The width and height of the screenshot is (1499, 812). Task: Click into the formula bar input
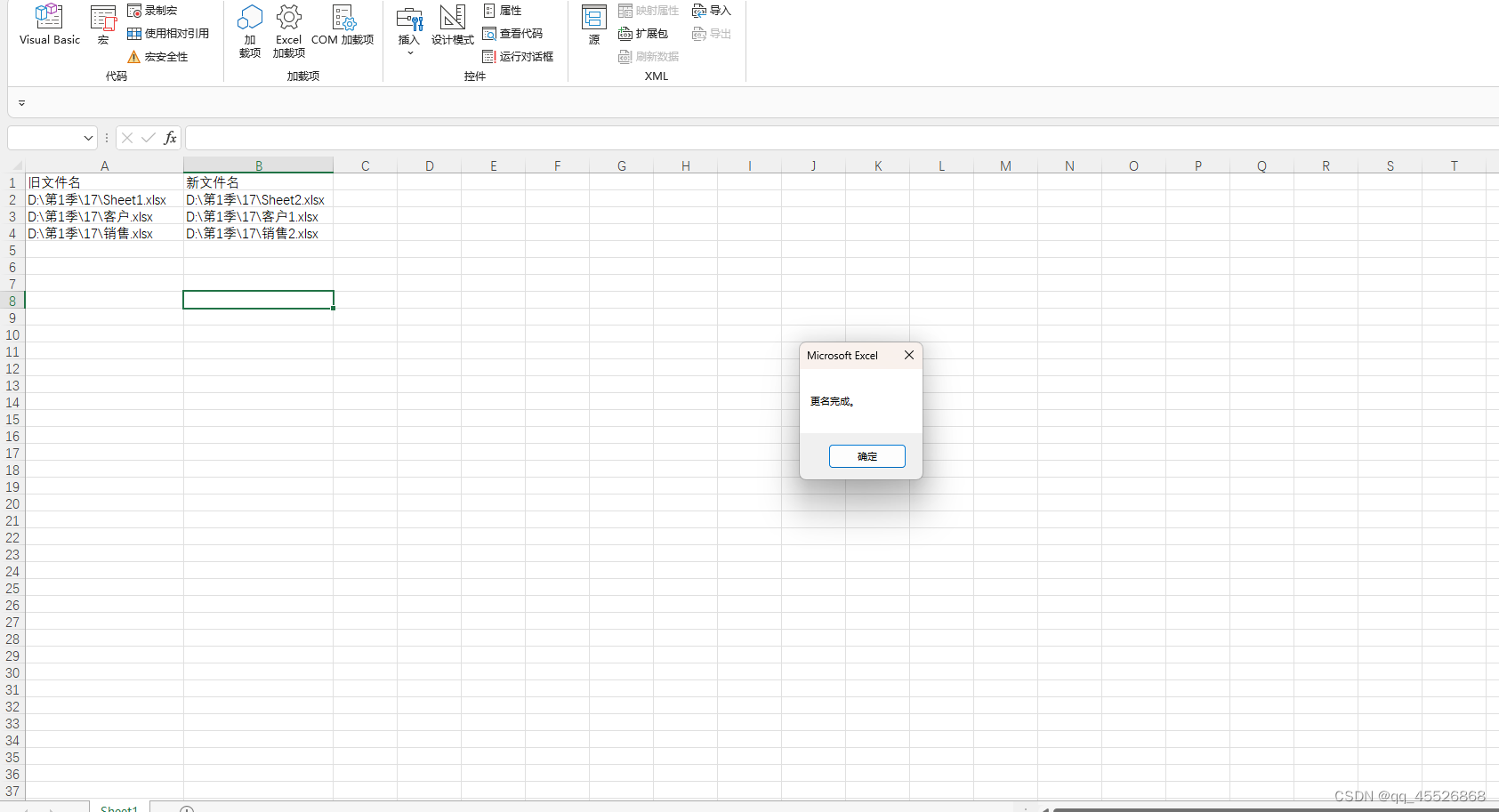842,138
